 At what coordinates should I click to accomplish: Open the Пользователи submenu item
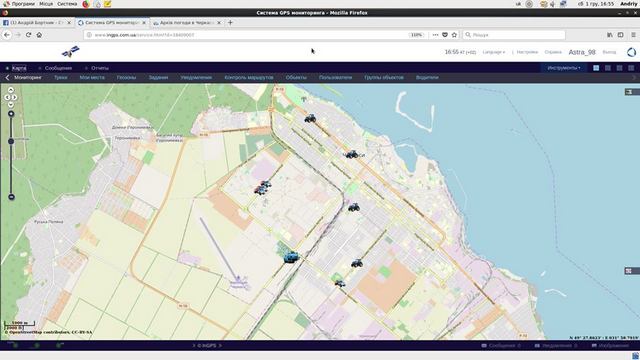(335, 77)
